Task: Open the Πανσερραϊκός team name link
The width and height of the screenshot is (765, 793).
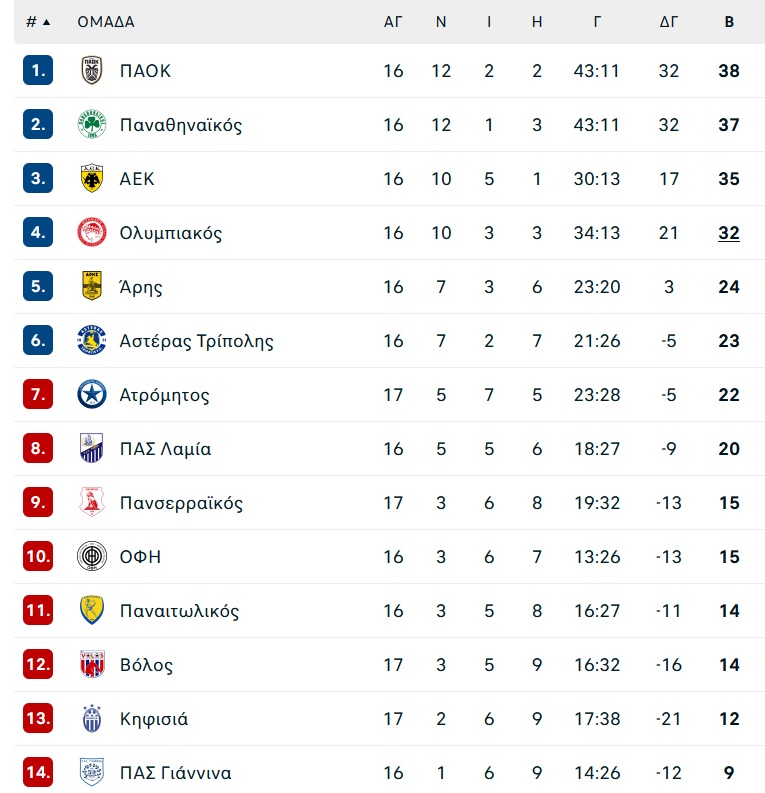Action: [x=181, y=503]
